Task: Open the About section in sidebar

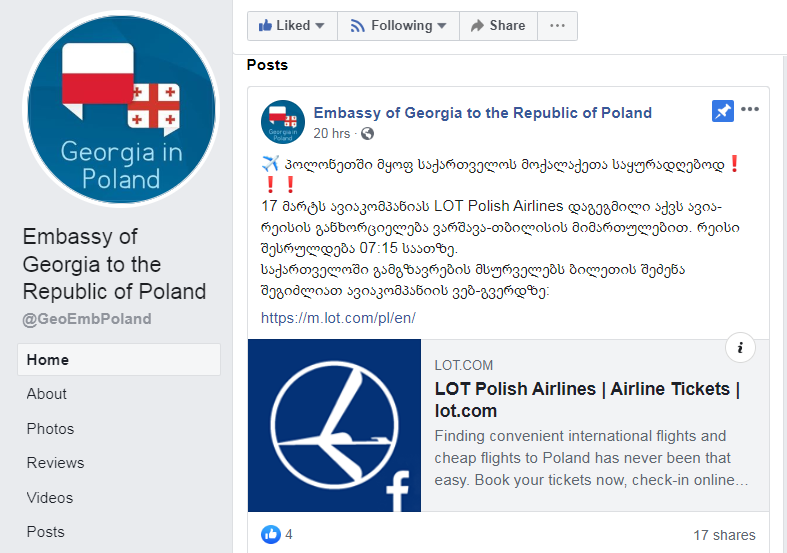Action: tap(47, 394)
